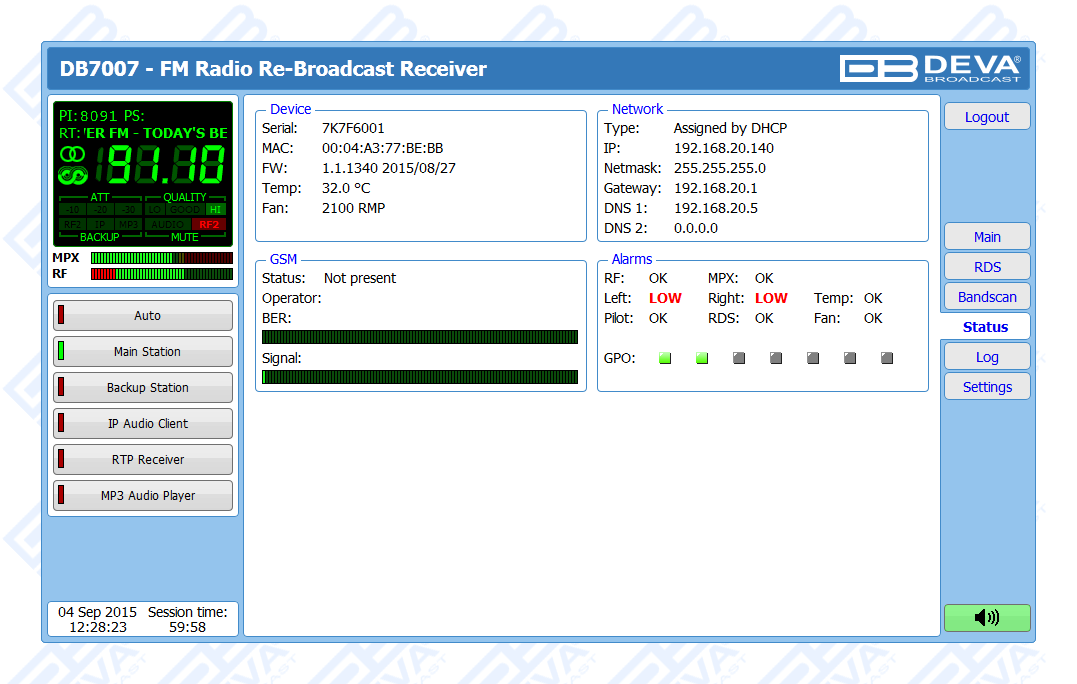This screenshot has width=1077, height=684.
Task: Click the speaker audio listen button
Action: coord(986,618)
